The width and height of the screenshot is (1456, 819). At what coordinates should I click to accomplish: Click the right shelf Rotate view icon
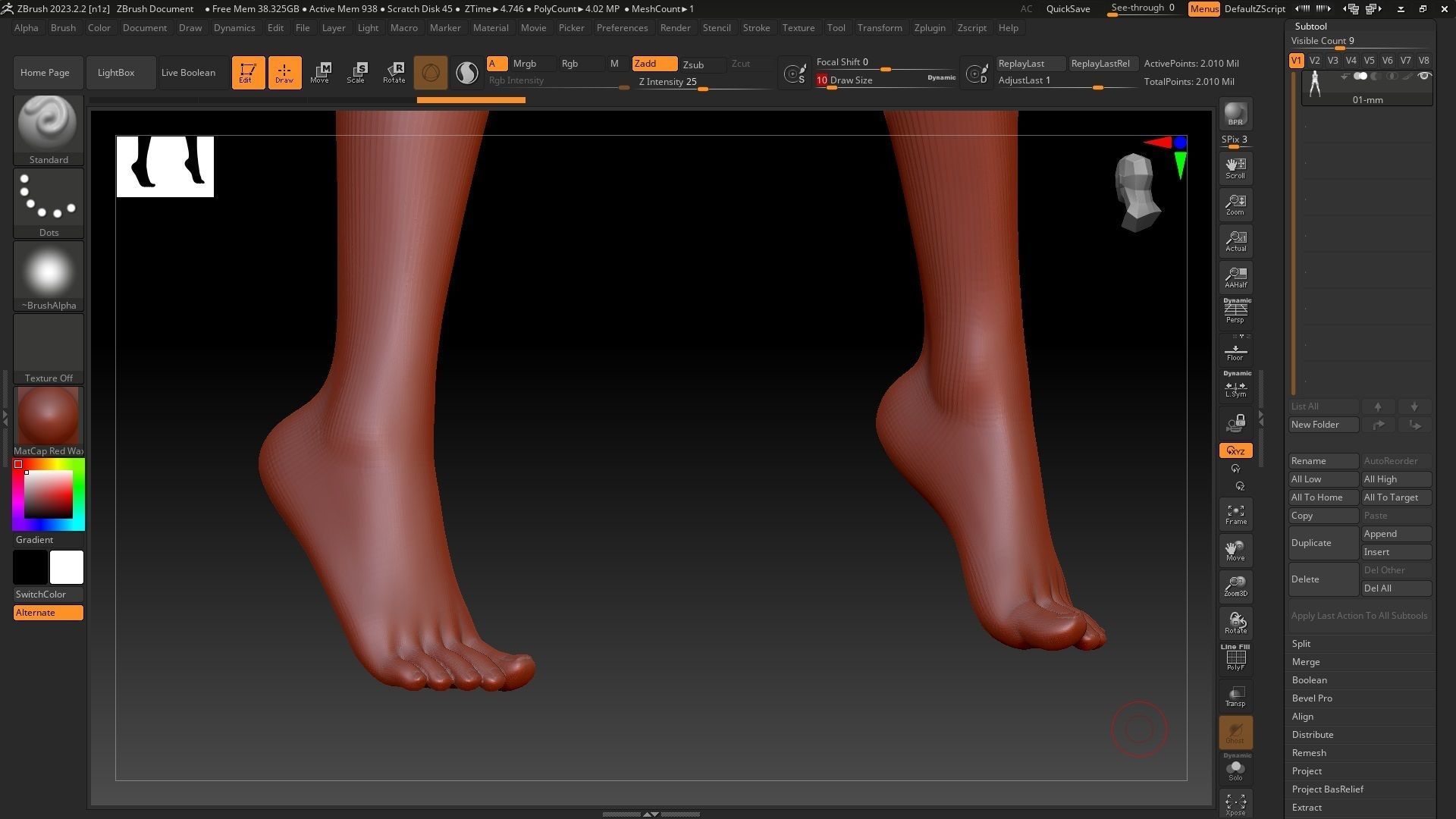click(1235, 623)
